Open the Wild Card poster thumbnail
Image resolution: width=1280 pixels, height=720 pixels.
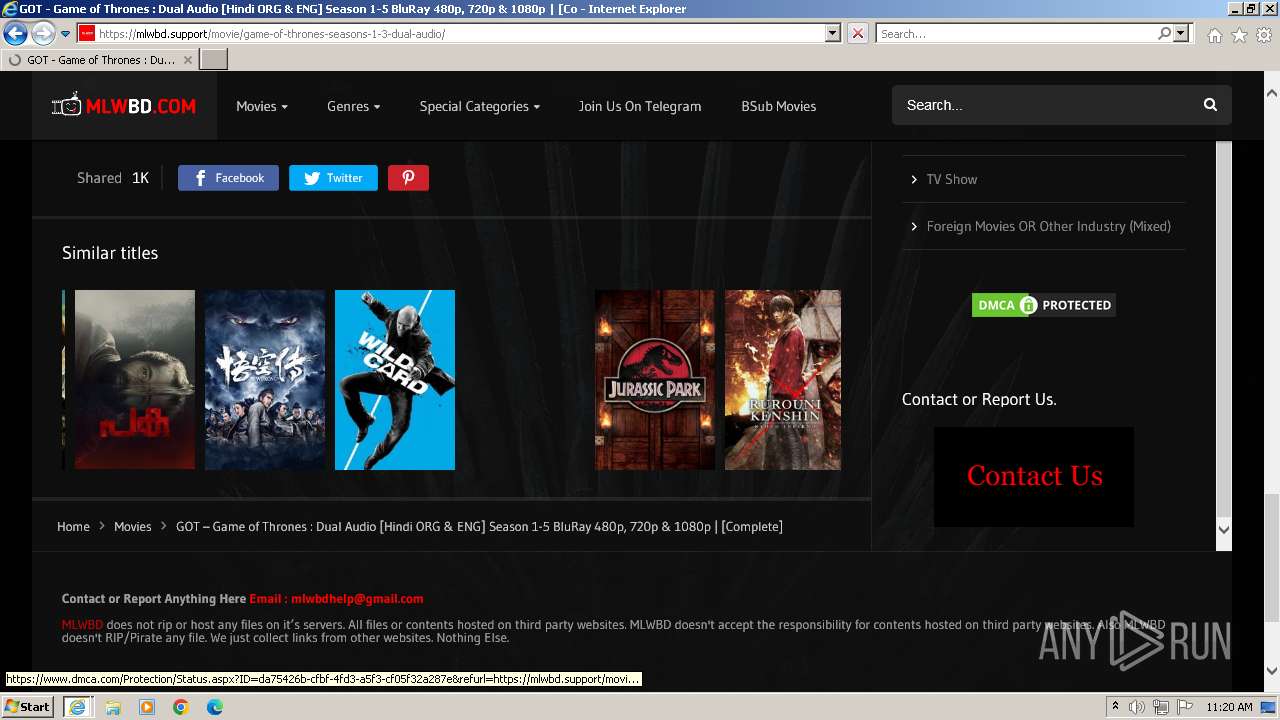395,380
